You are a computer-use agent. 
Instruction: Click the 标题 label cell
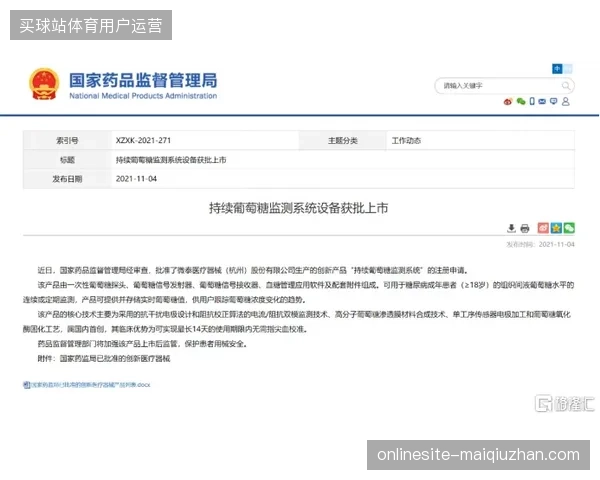(67, 160)
